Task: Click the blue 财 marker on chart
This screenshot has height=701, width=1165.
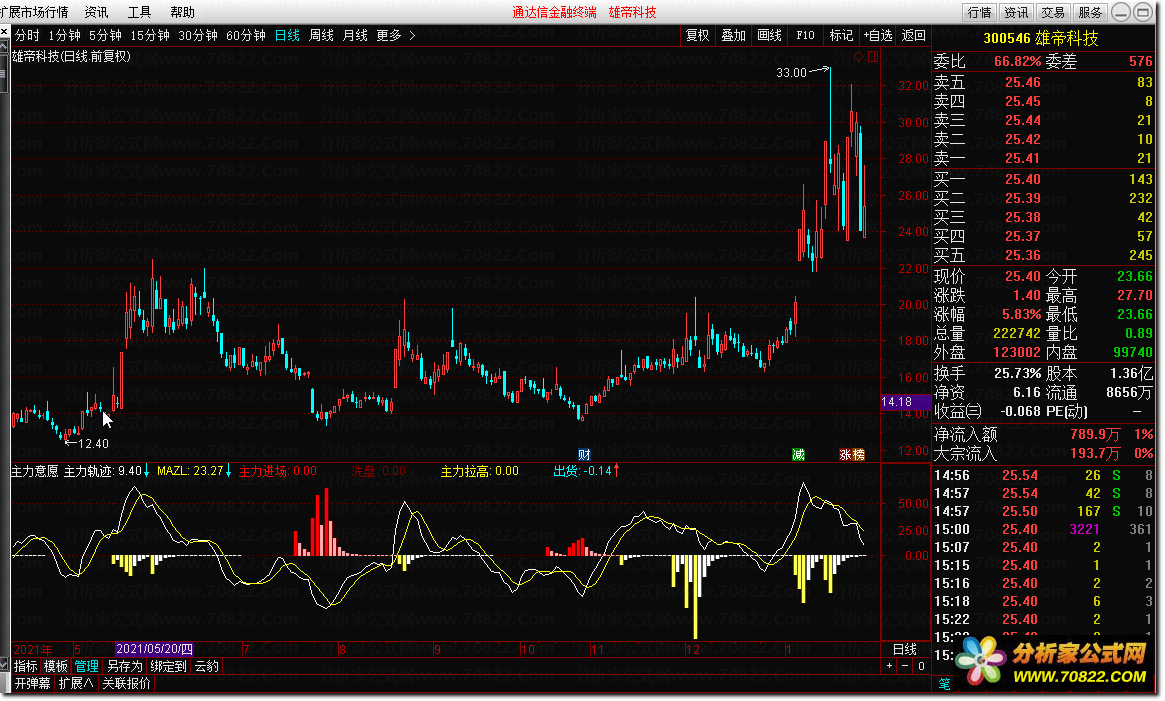Action: [584, 454]
